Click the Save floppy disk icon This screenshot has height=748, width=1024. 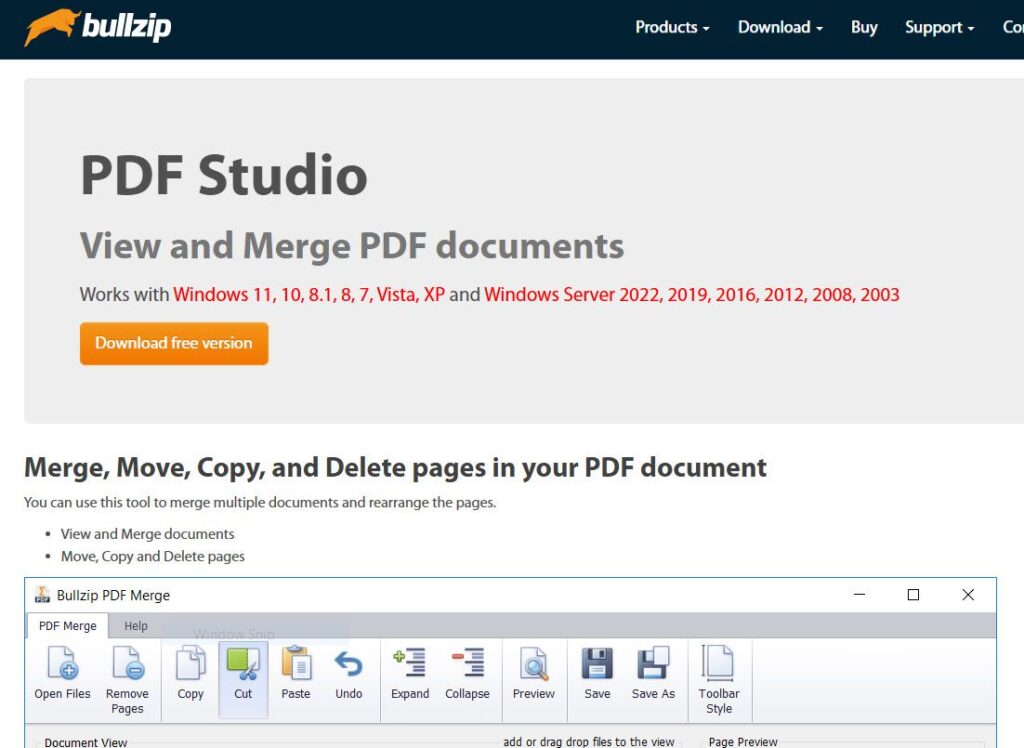[x=597, y=665]
